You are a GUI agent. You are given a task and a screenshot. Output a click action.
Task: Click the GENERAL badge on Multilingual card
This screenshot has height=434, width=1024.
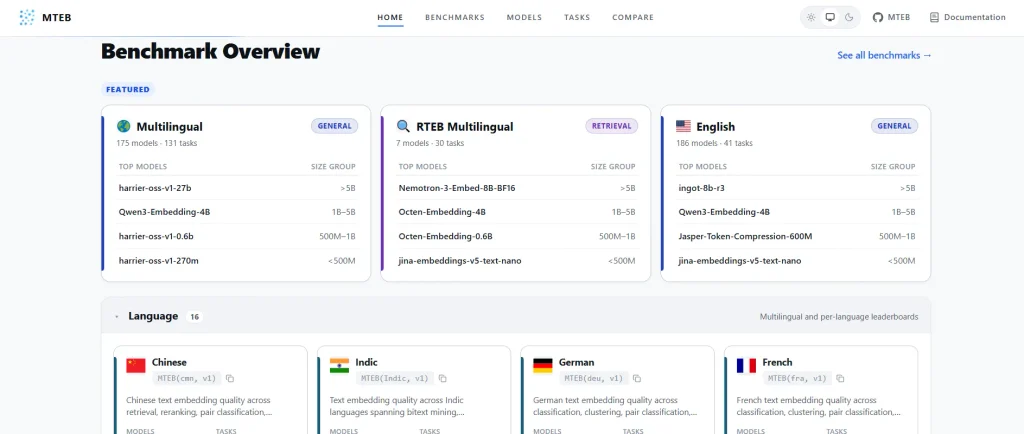pyautogui.click(x=334, y=126)
